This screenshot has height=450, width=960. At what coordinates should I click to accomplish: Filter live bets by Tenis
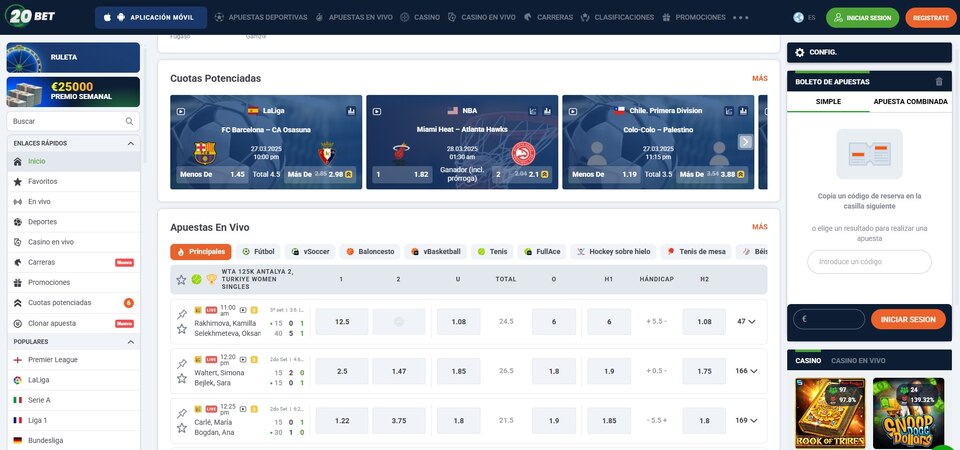(x=492, y=252)
